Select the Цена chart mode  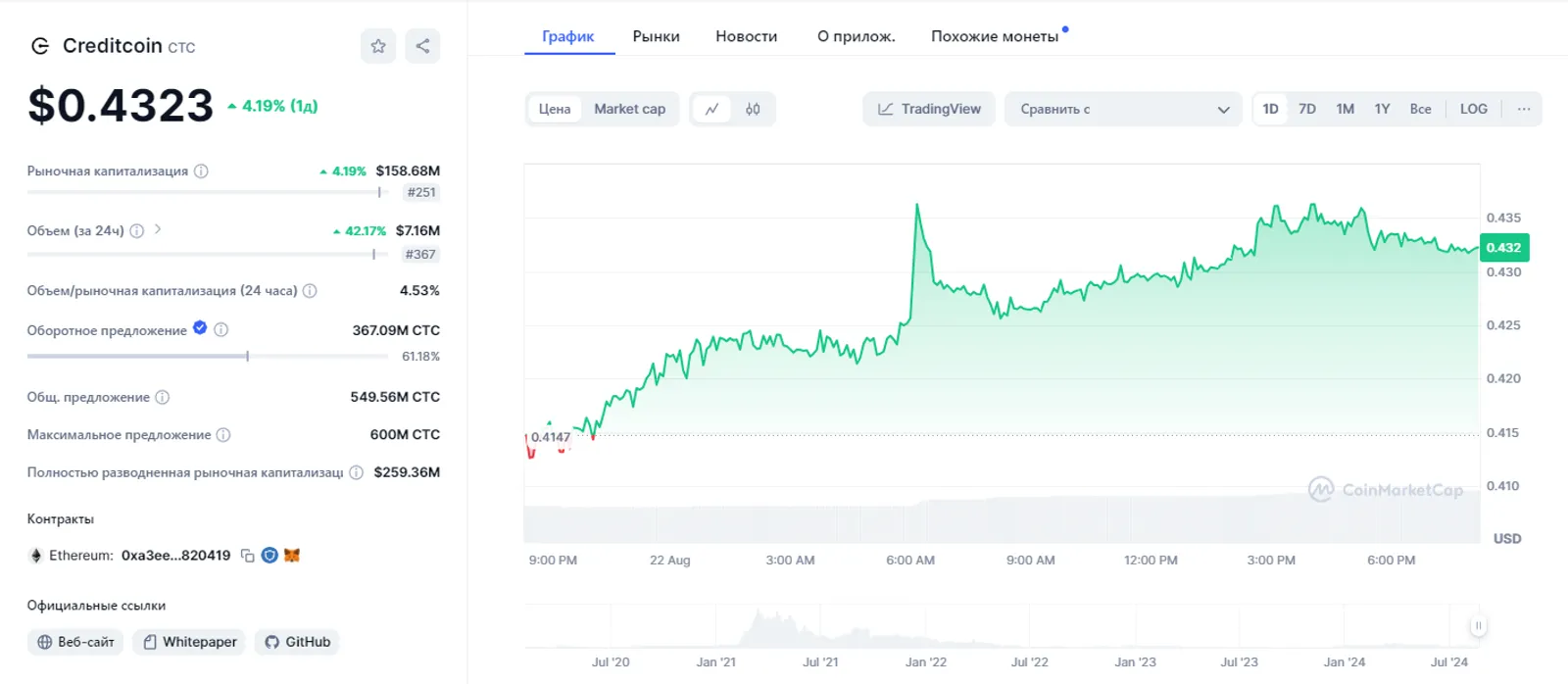(x=555, y=109)
